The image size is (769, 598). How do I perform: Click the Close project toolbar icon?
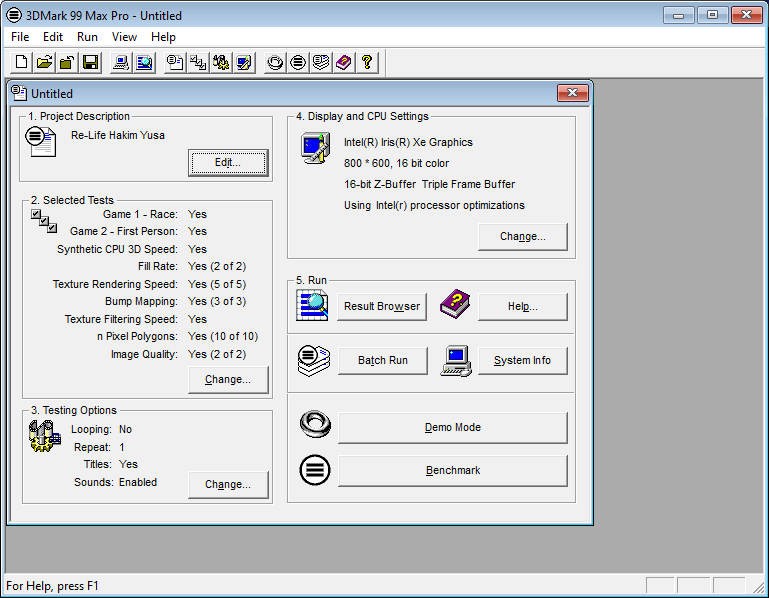click(x=67, y=62)
